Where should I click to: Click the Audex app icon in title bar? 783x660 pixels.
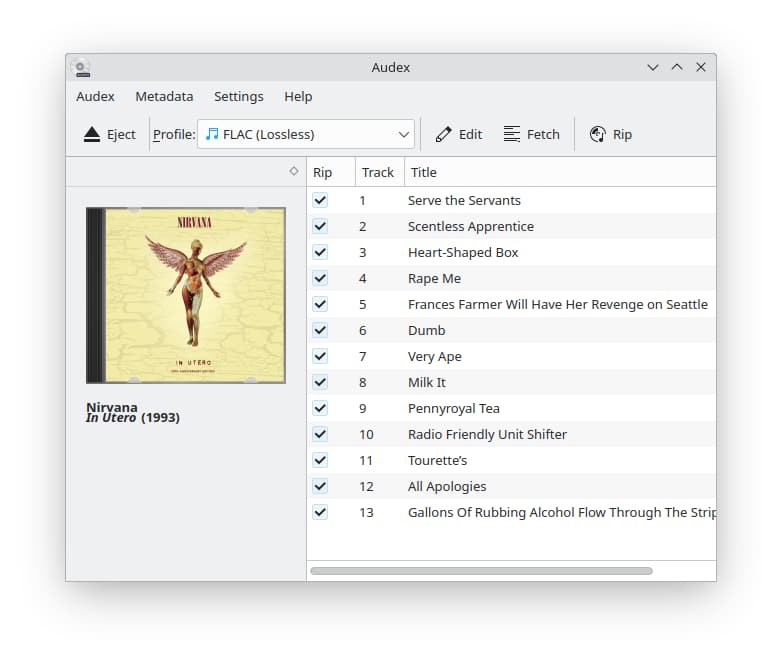(x=81, y=68)
